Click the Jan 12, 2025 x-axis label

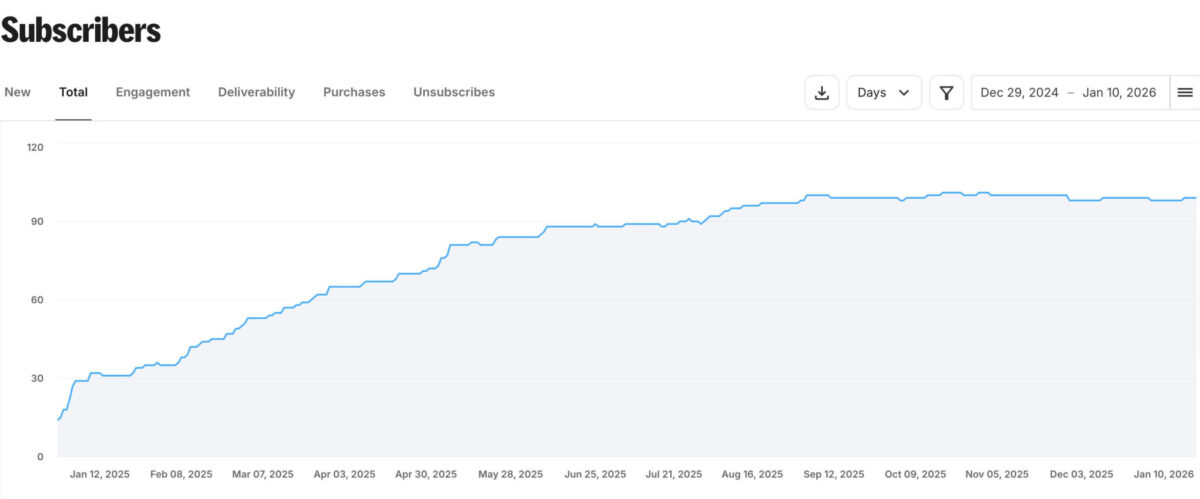tap(100, 474)
